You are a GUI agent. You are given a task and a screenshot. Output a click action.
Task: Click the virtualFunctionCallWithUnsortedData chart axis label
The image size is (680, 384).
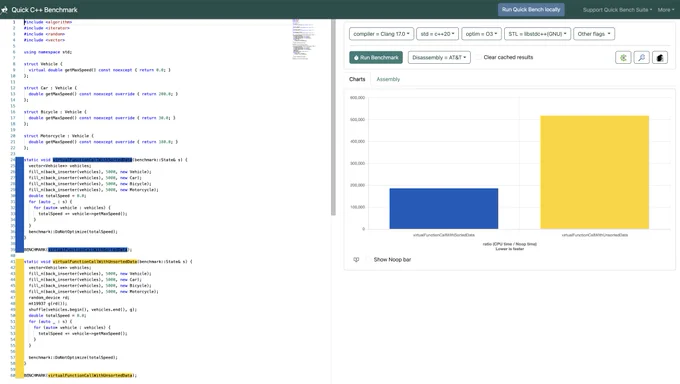click(x=595, y=235)
